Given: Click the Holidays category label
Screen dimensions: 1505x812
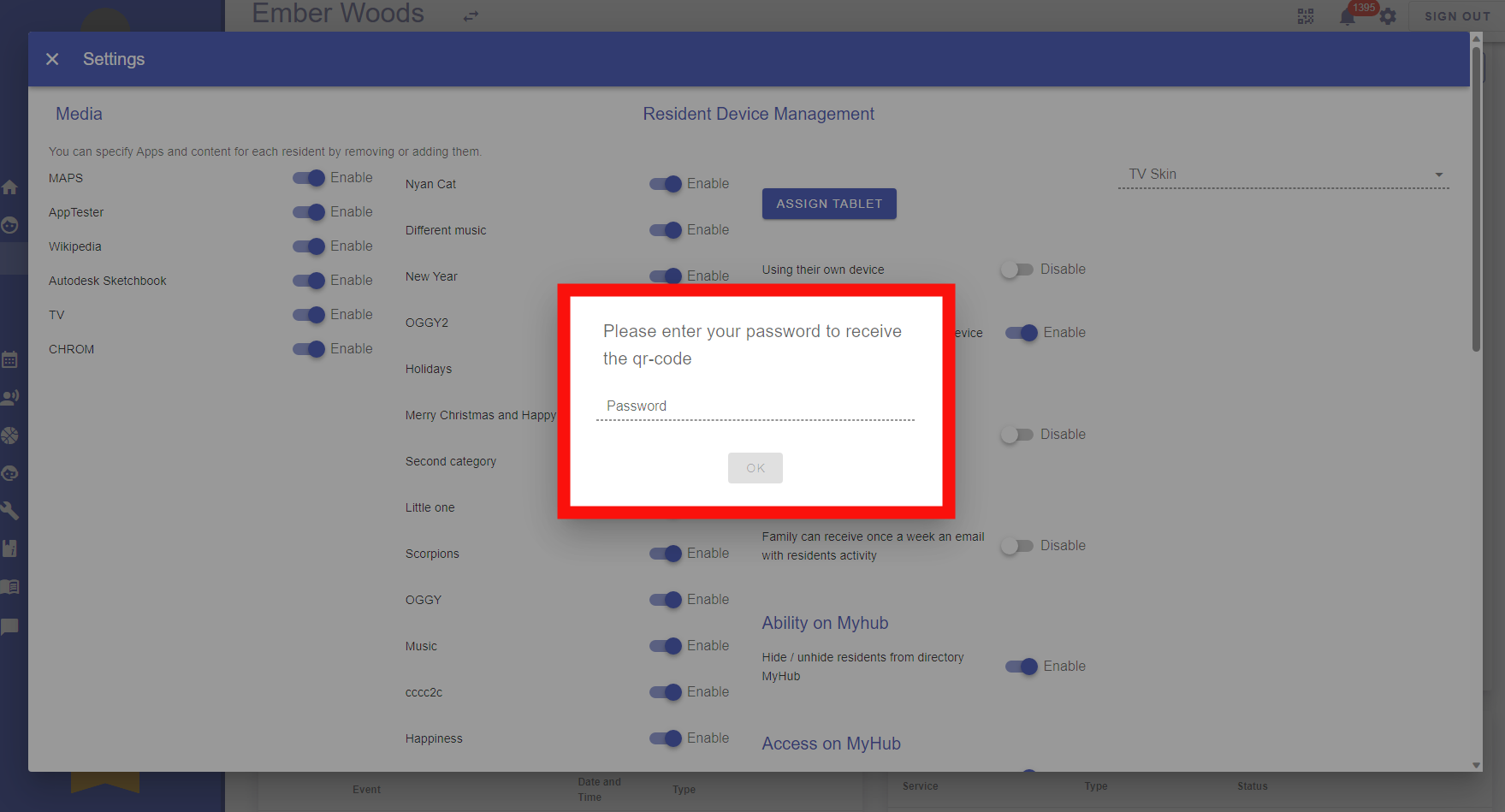Looking at the screenshot, I should coord(429,369).
